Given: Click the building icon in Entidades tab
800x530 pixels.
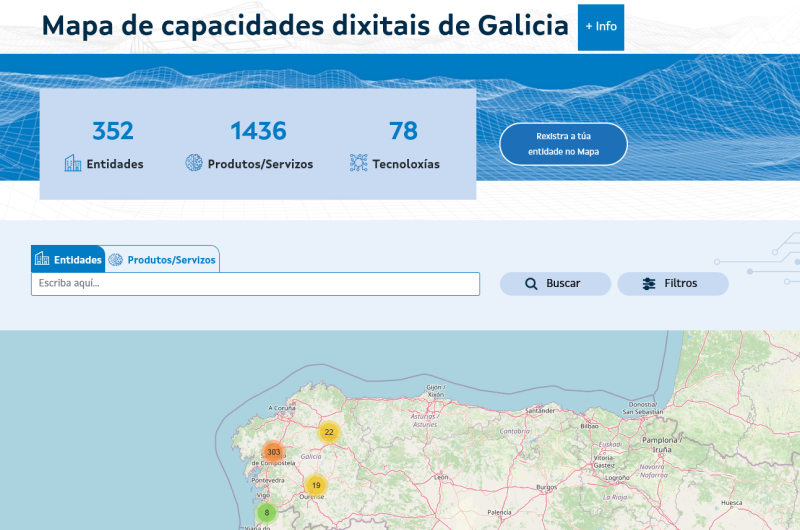Looking at the screenshot, I should 42,259.
